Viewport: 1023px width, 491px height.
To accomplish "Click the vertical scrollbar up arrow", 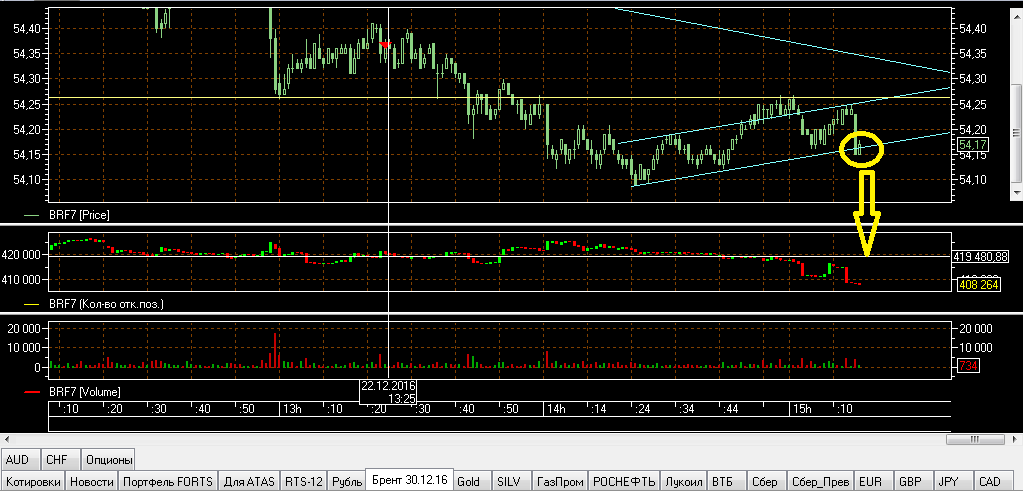I will [1016, 12].
